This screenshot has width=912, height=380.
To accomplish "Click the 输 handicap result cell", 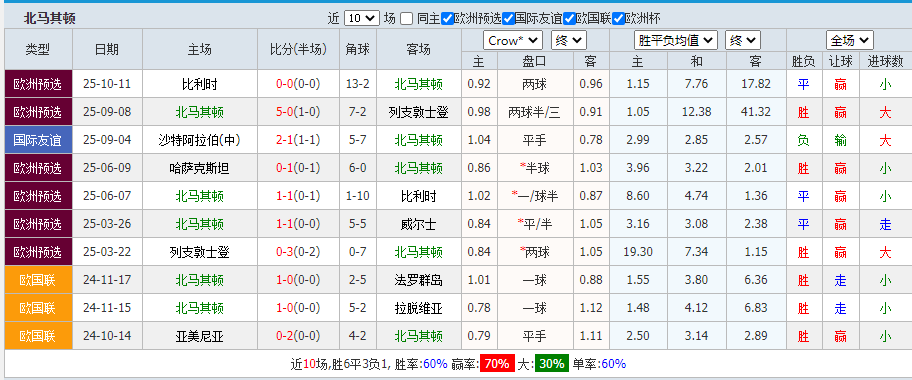I will coord(840,140).
